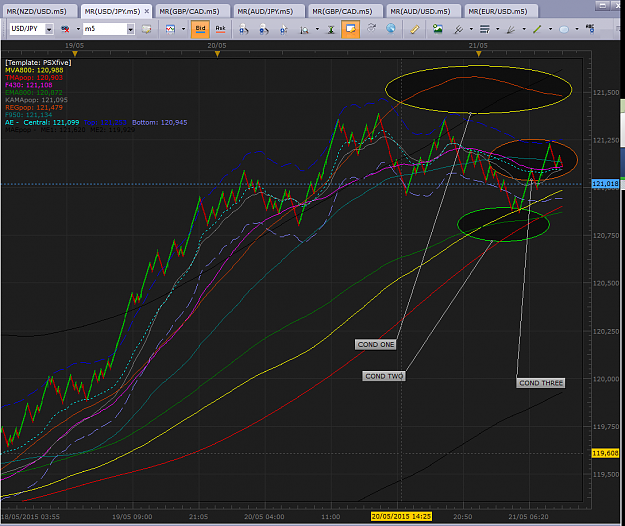Expand the zoom tool dropdown arrow
625x526 pixels.
click(x=317, y=29)
